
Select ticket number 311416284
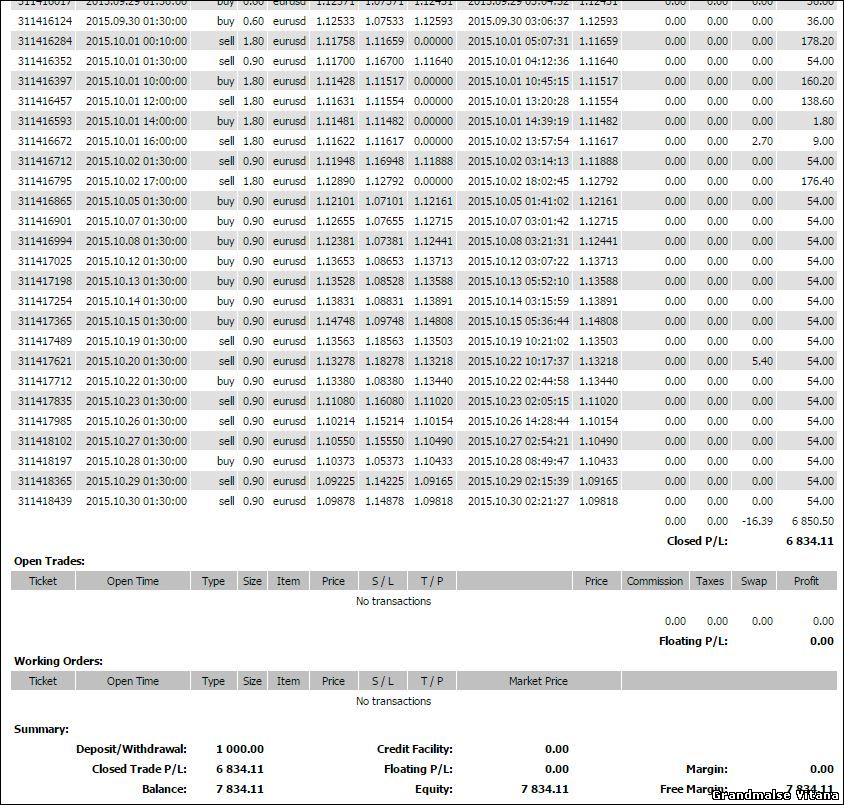(x=45, y=41)
